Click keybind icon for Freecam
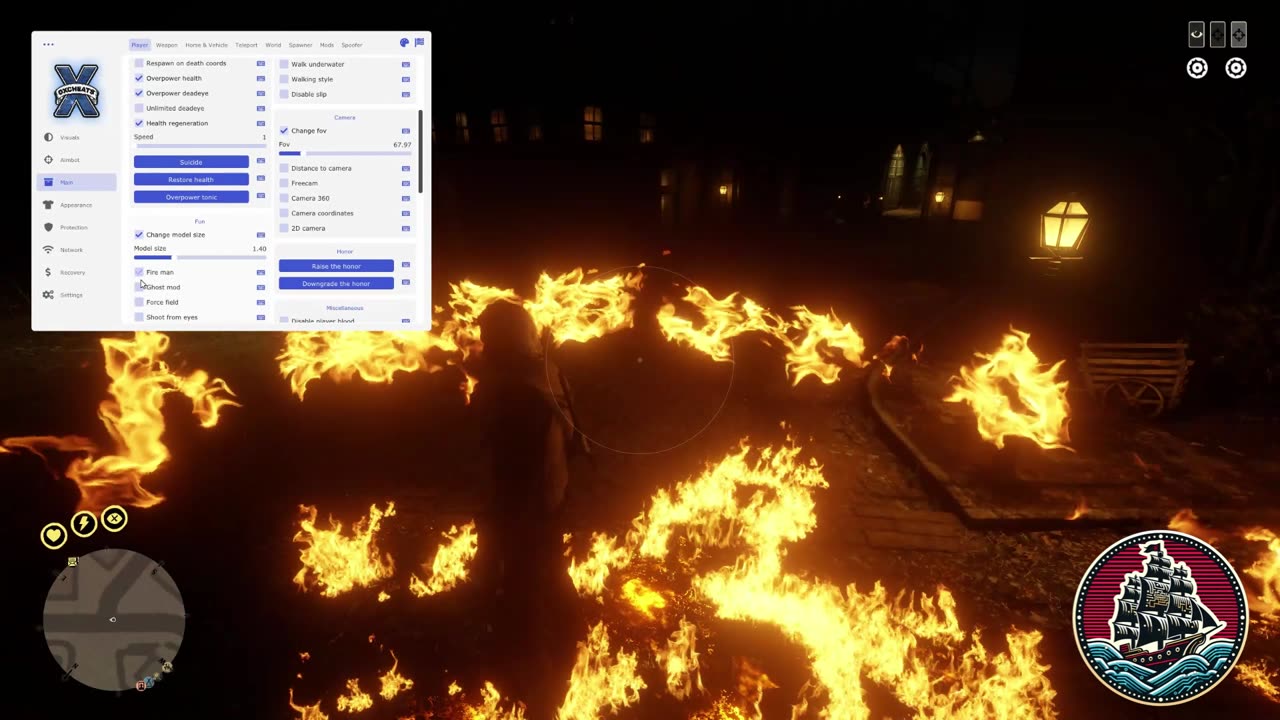1280x720 pixels. [x=406, y=183]
